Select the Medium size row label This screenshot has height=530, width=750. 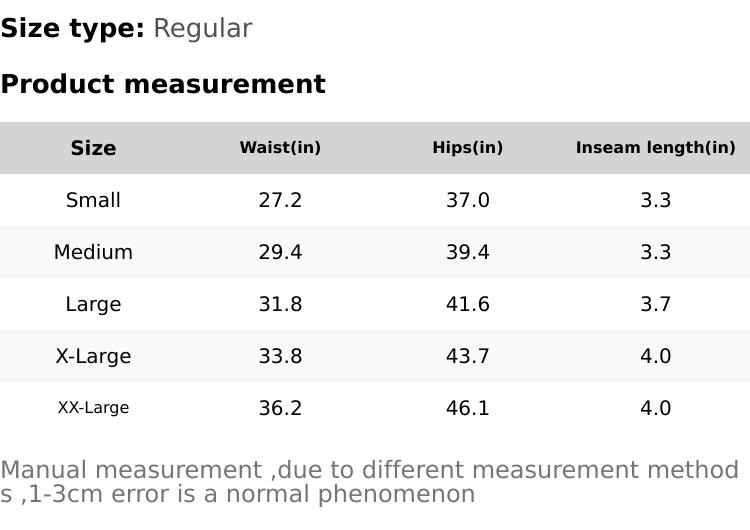[93, 252]
